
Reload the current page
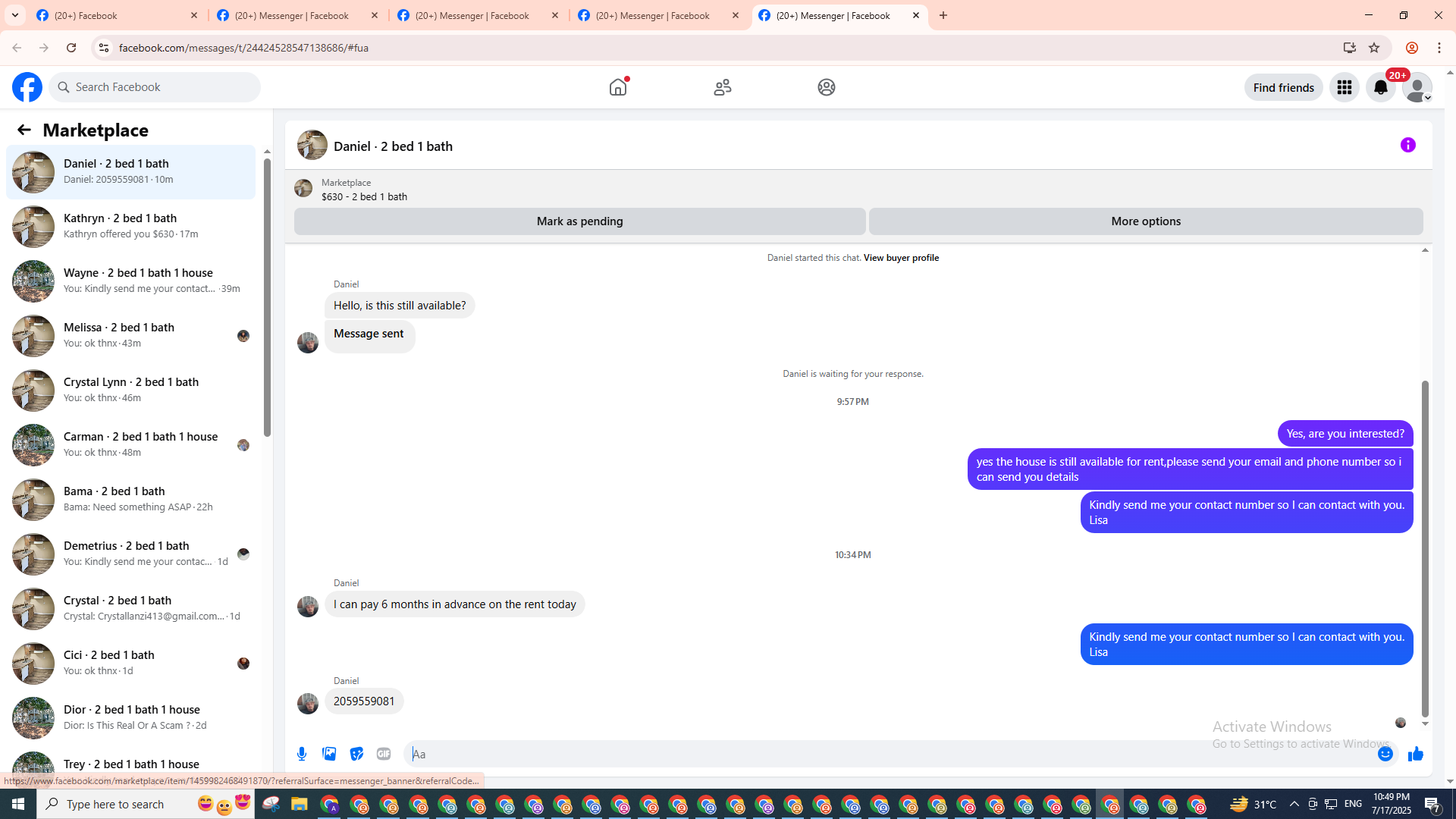(x=71, y=48)
